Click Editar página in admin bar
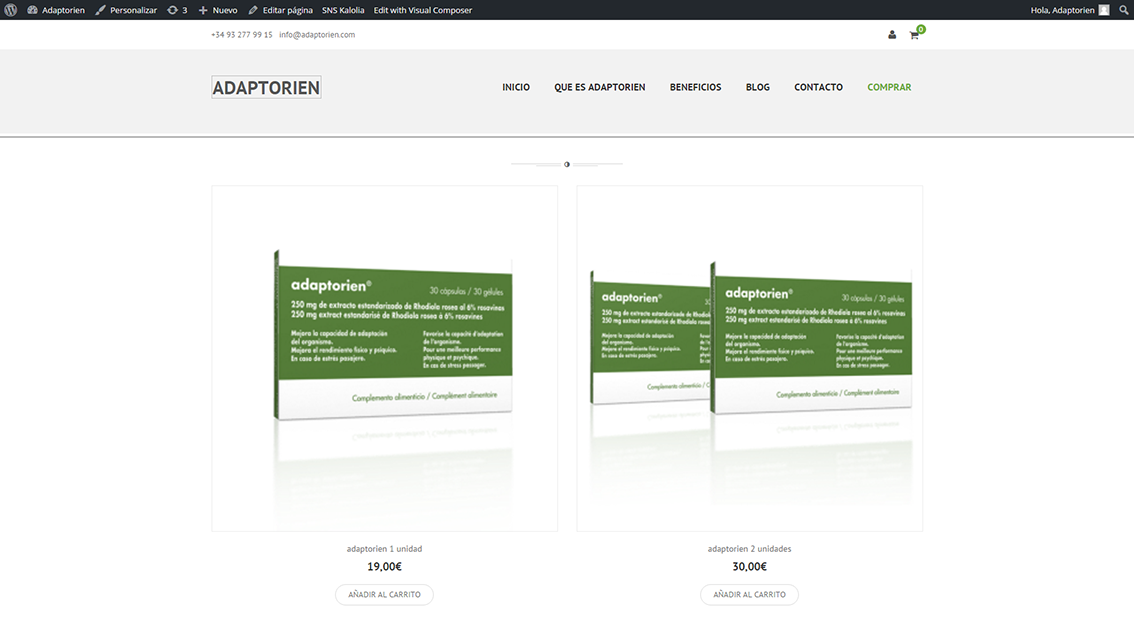The width and height of the screenshot is (1134, 636). click(280, 10)
